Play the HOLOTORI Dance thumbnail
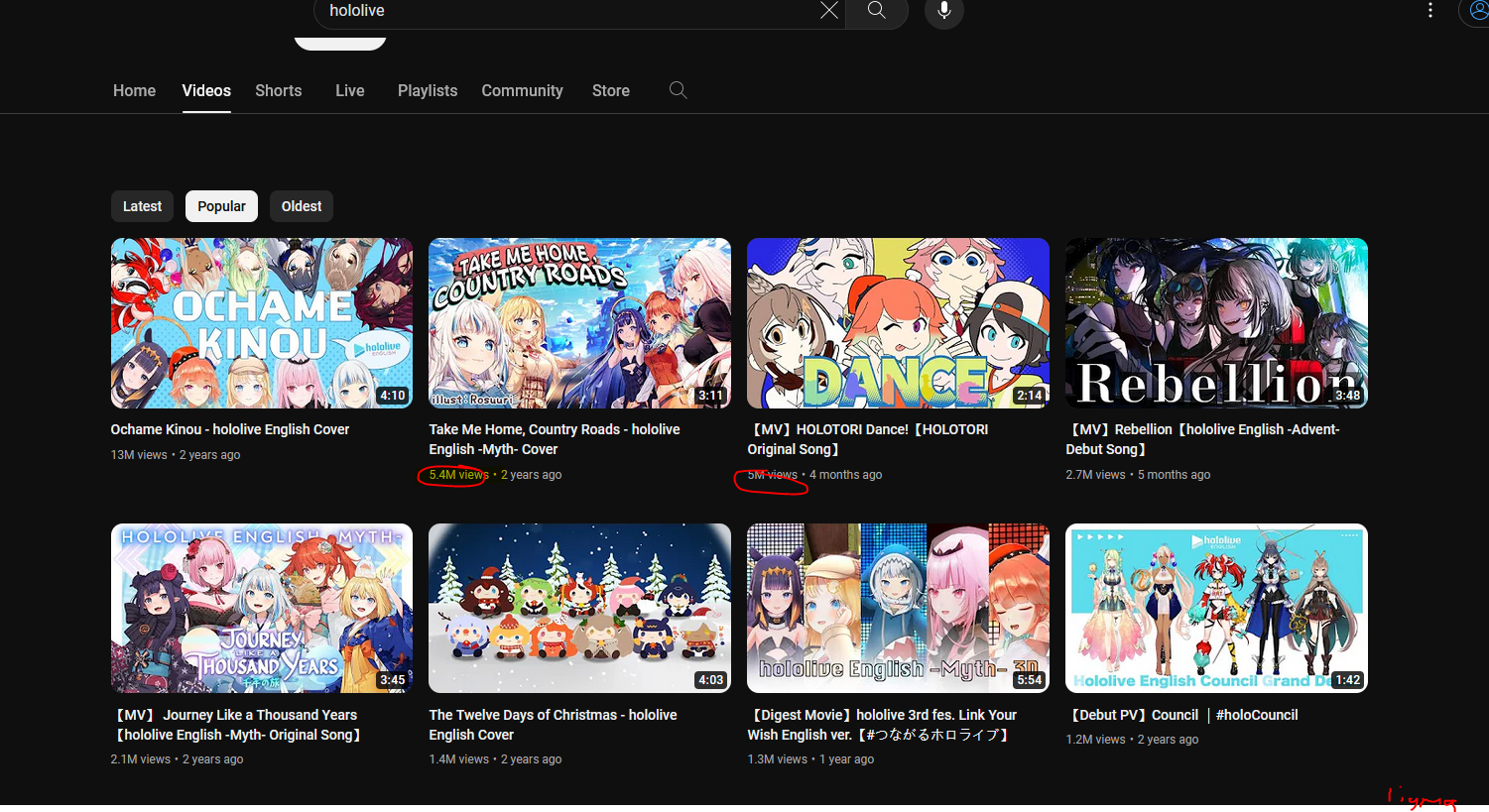 898,323
